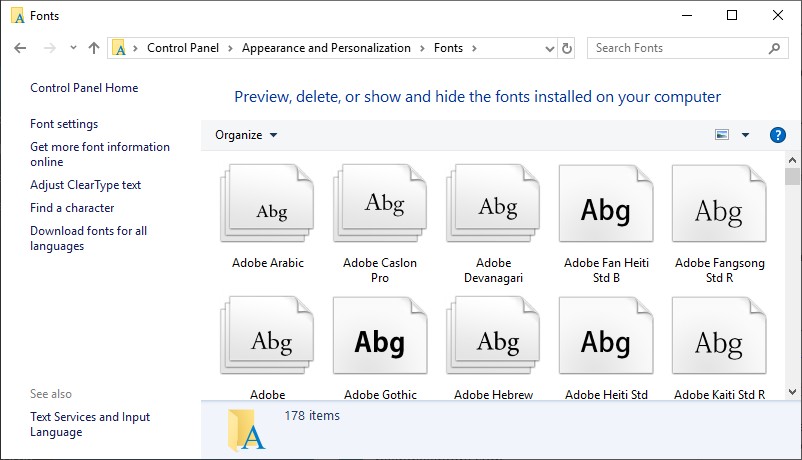The image size is (802, 460).
Task: Click the Forward navigation arrow
Action: [x=50, y=48]
